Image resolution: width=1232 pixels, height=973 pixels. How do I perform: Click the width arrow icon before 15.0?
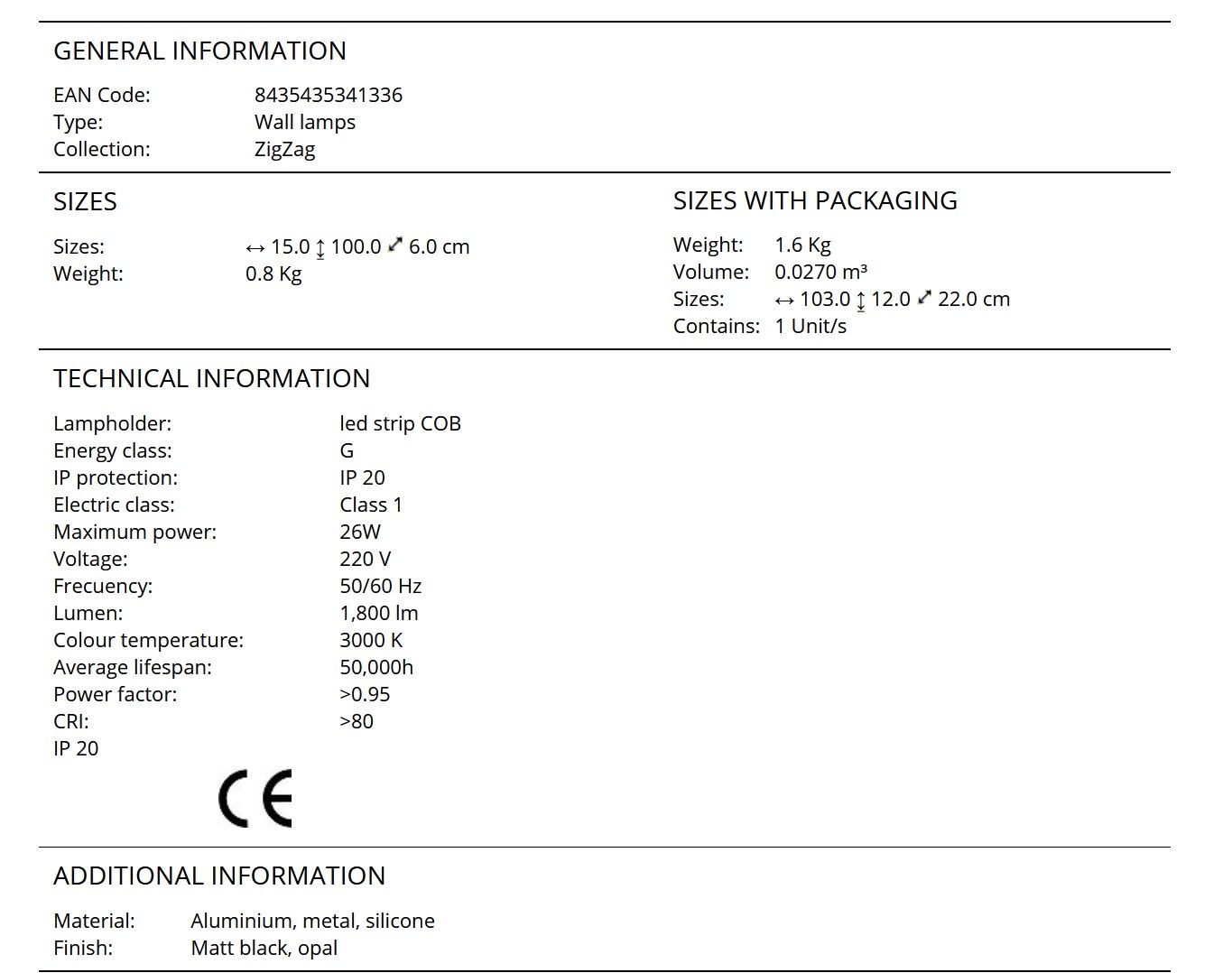pyautogui.click(x=255, y=248)
